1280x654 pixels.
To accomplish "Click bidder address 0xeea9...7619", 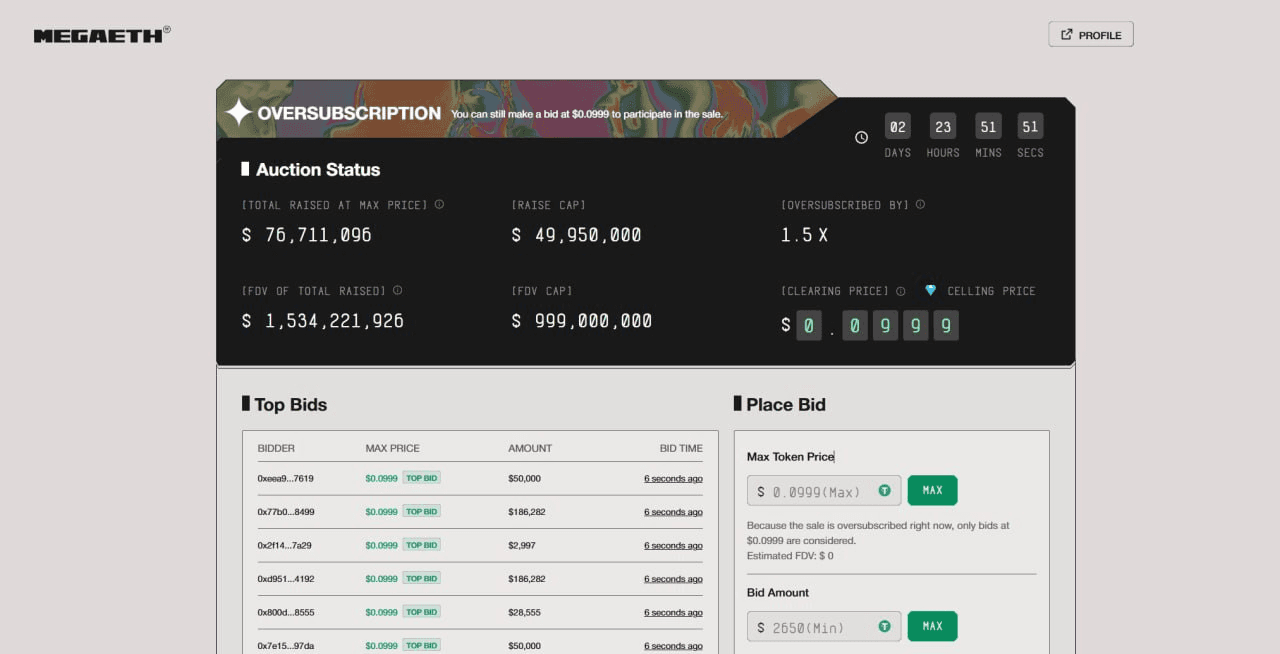I will coord(285,478).
